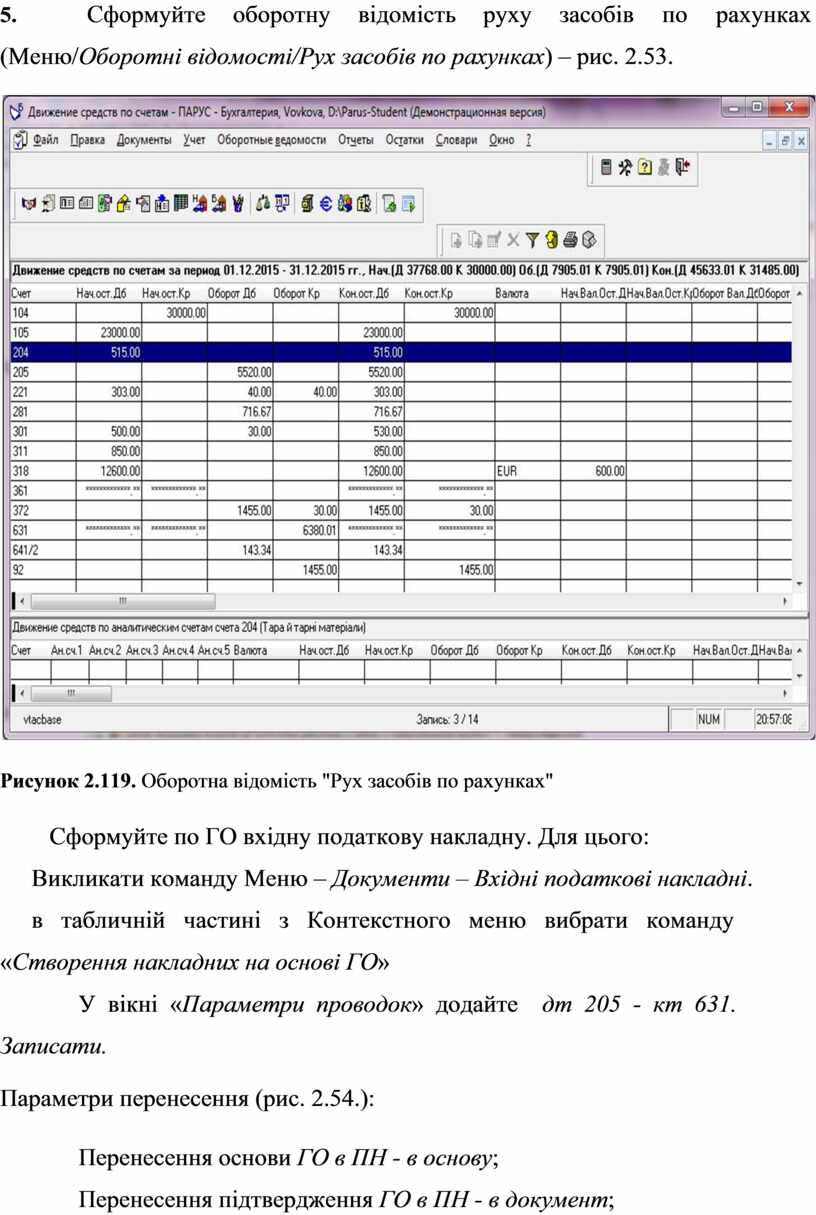Click the 530.00 closing balance cell
The width and height of the screenshot is (816, 1215).
click(x=371, y=432)
